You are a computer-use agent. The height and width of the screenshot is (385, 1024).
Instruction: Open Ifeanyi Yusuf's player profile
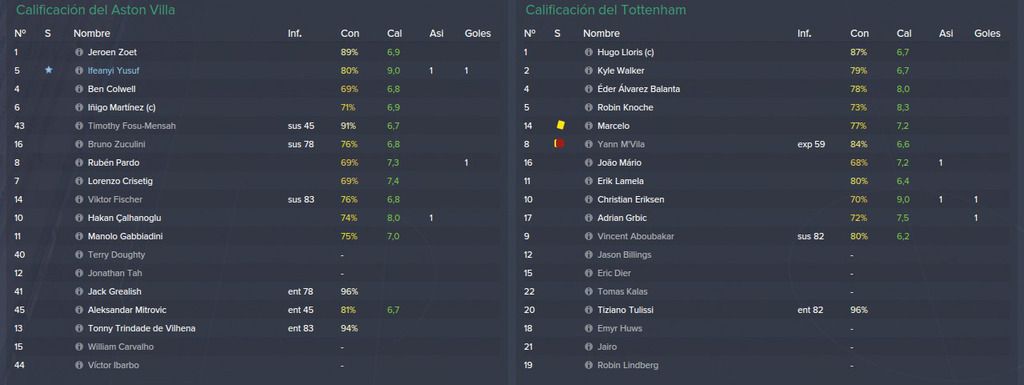[113, 70]
